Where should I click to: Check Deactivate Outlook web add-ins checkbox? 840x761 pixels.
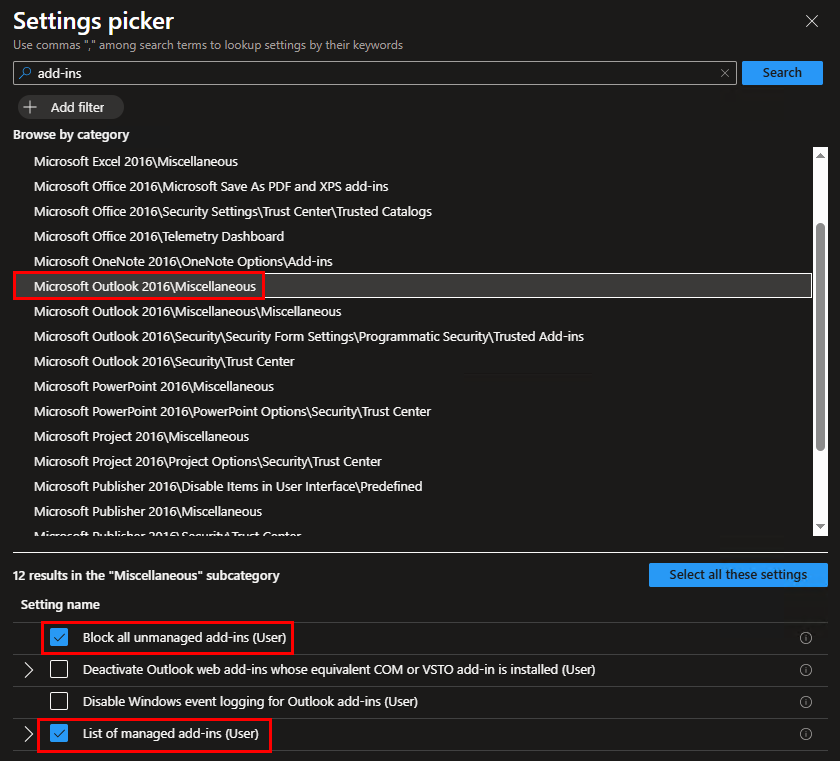coord(59,669)
